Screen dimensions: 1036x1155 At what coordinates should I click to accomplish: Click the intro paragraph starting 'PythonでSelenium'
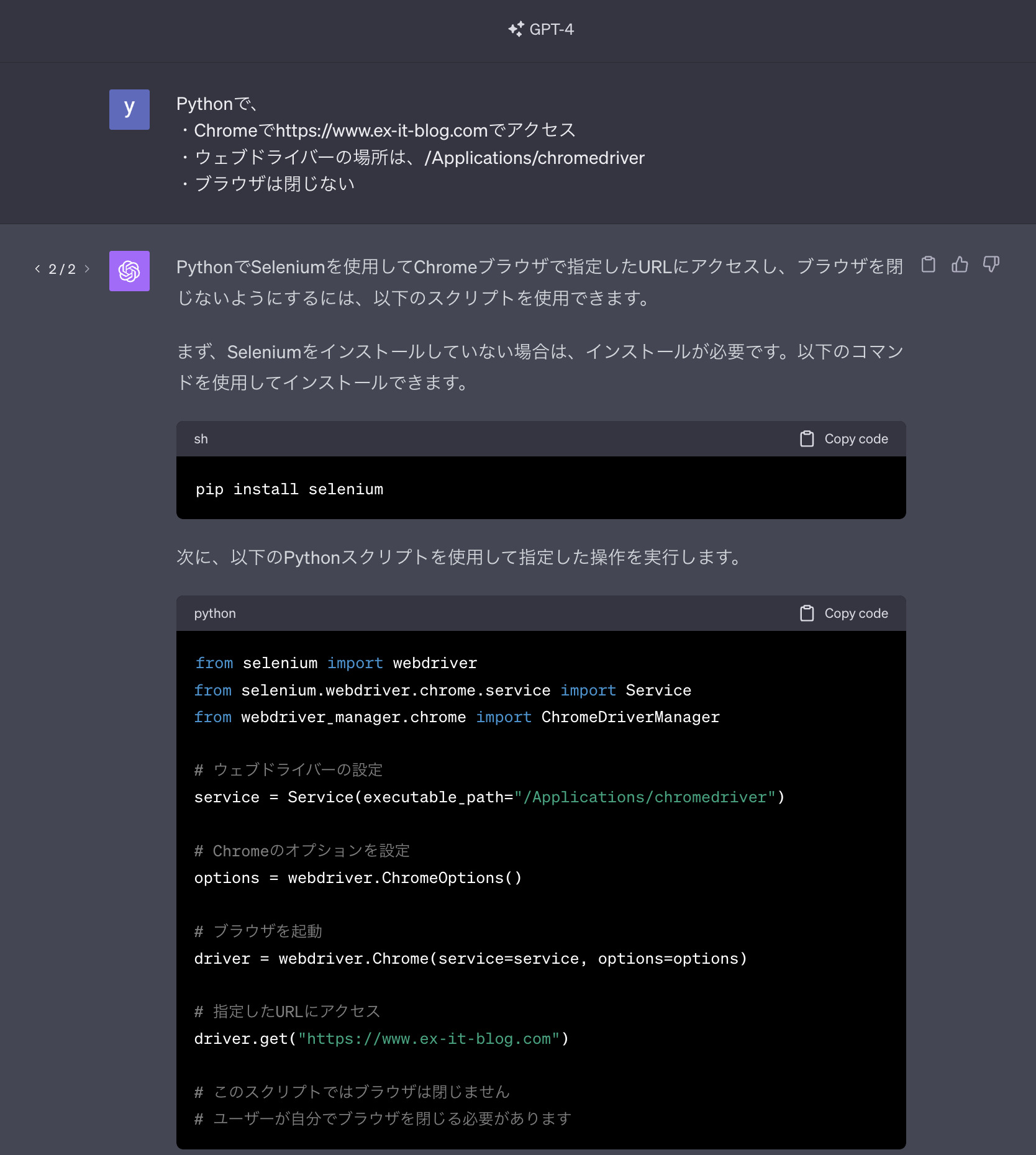point(540,283)
